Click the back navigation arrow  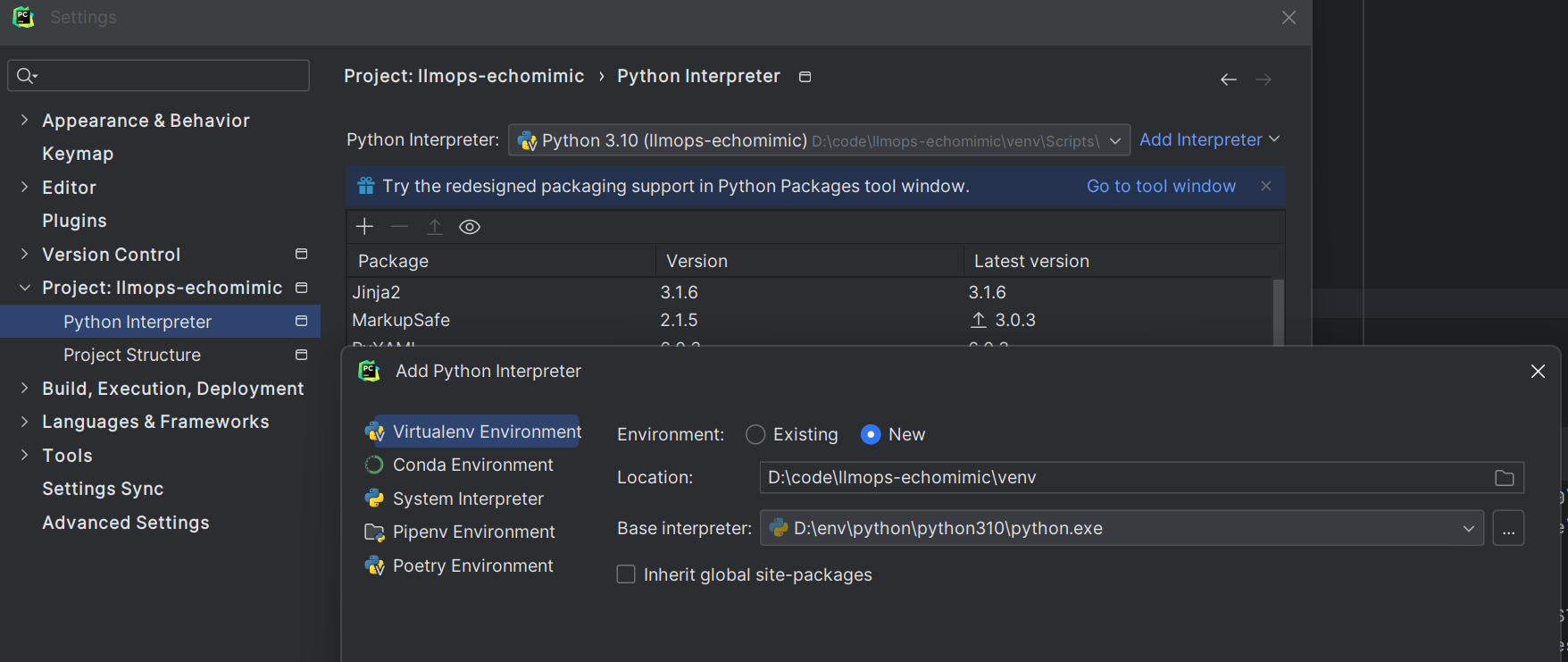[x=1229, y=80]
